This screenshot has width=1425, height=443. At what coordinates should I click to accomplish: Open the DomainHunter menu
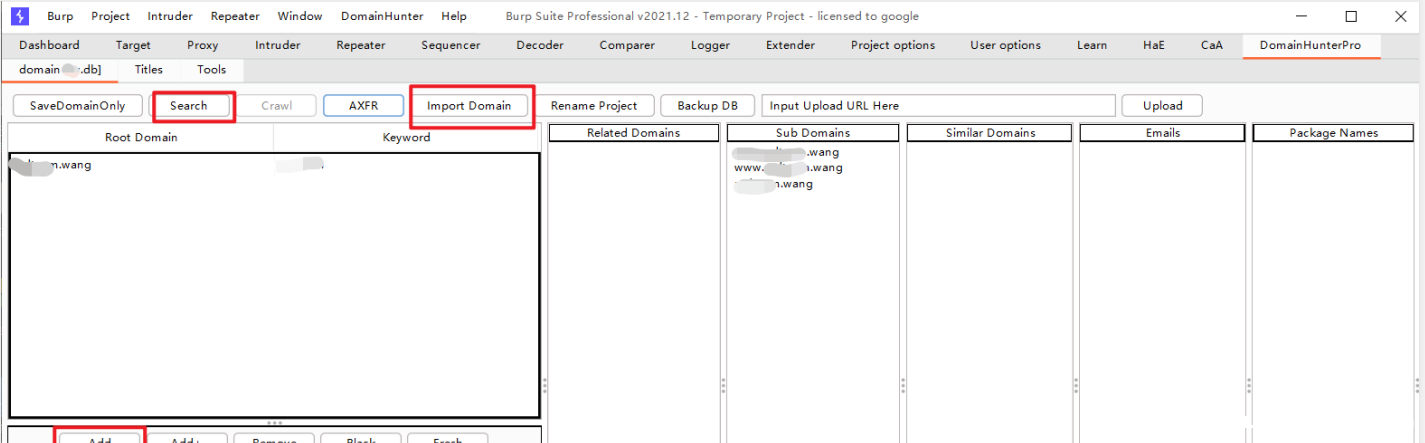pos(382,16)
